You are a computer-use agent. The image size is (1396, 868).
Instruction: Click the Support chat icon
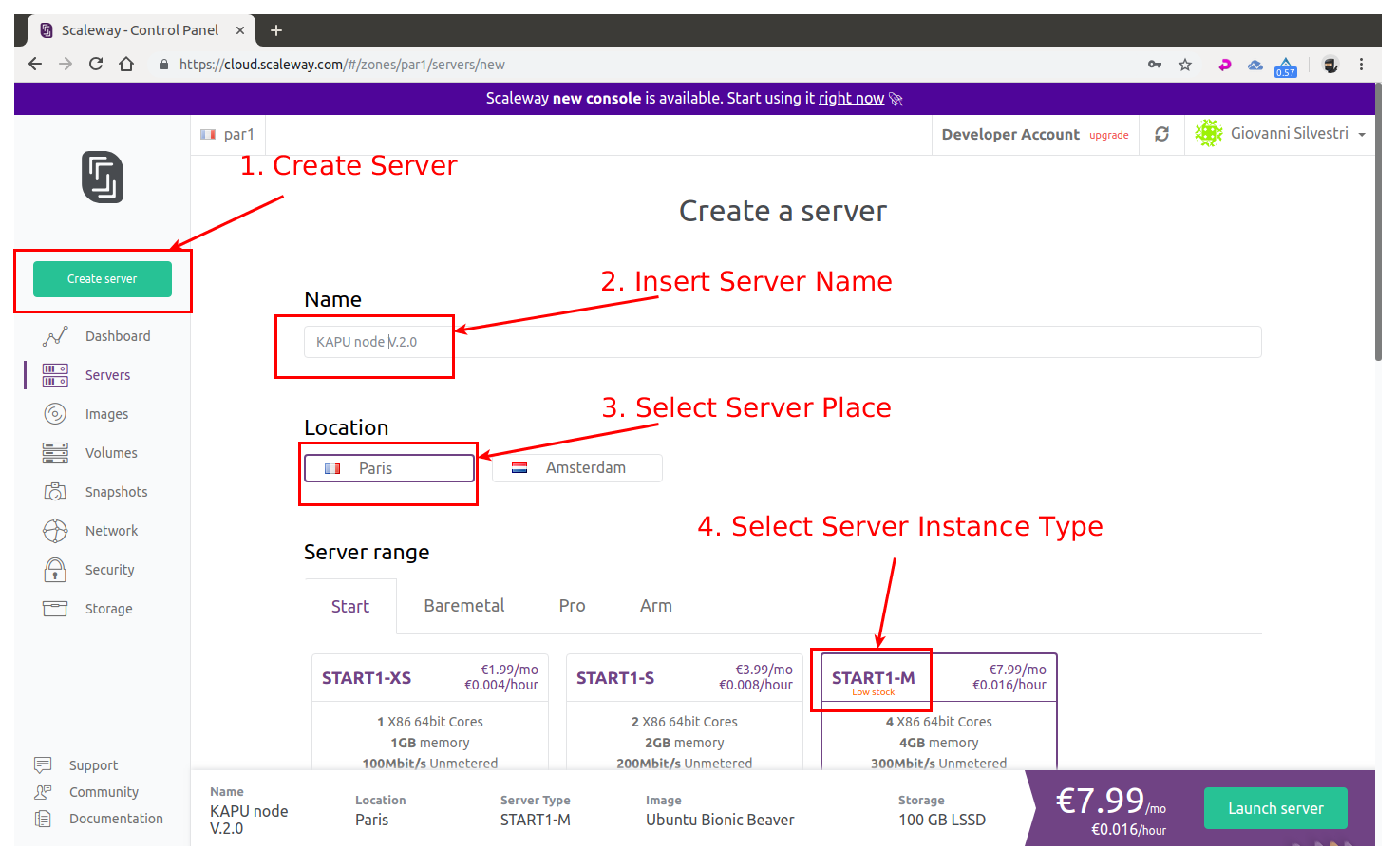pos(43,764)
